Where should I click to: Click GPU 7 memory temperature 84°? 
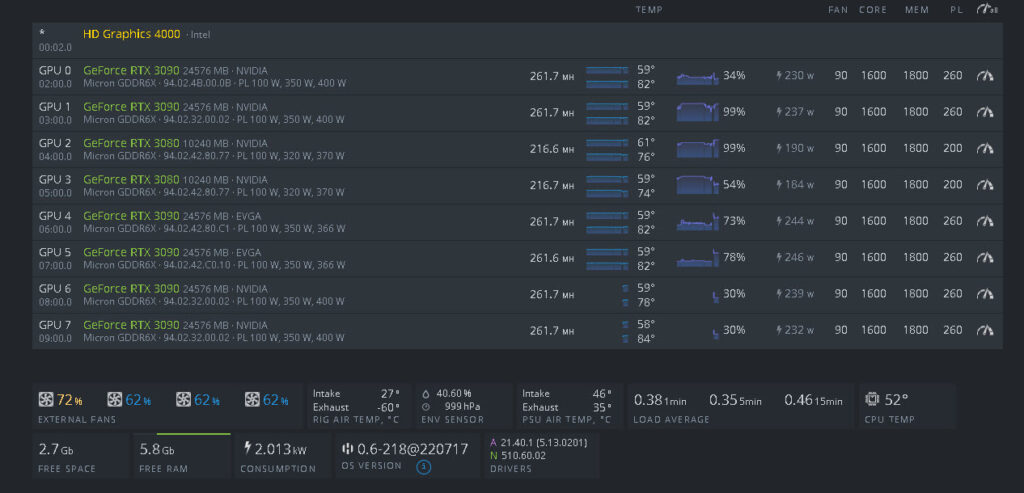(646, 338)
